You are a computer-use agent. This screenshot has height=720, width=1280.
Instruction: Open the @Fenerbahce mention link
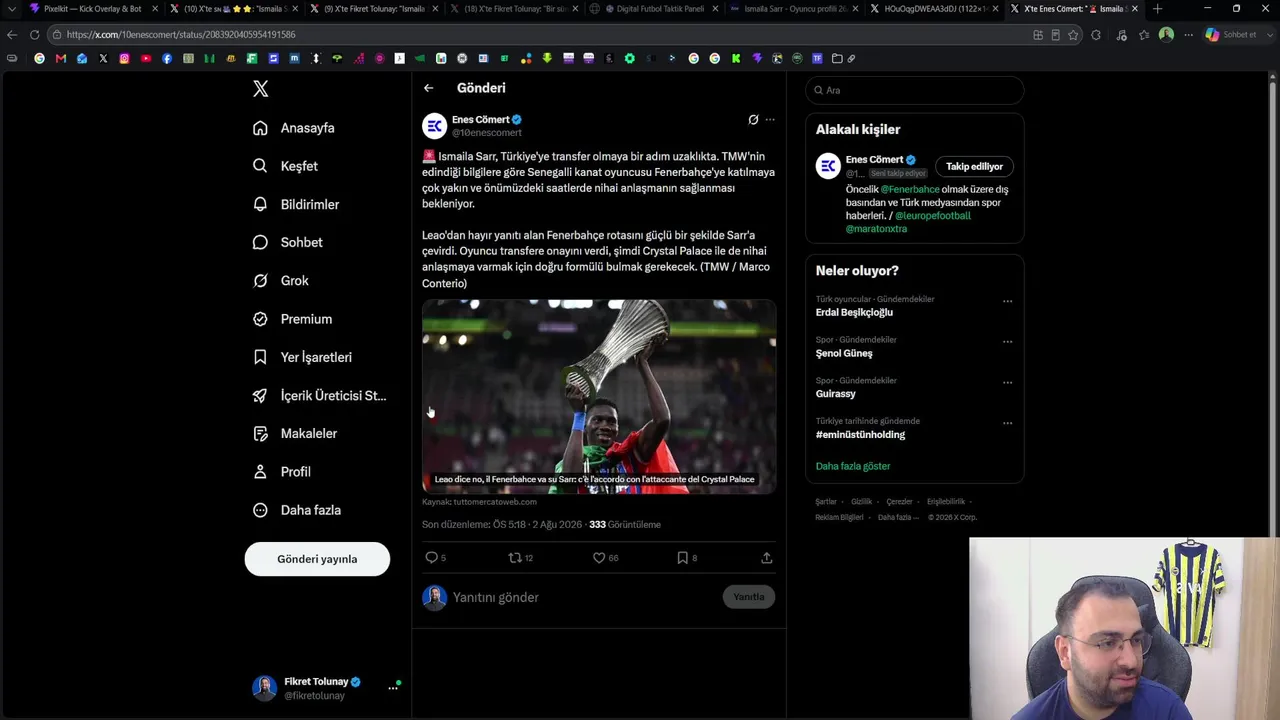pos(910,189)
